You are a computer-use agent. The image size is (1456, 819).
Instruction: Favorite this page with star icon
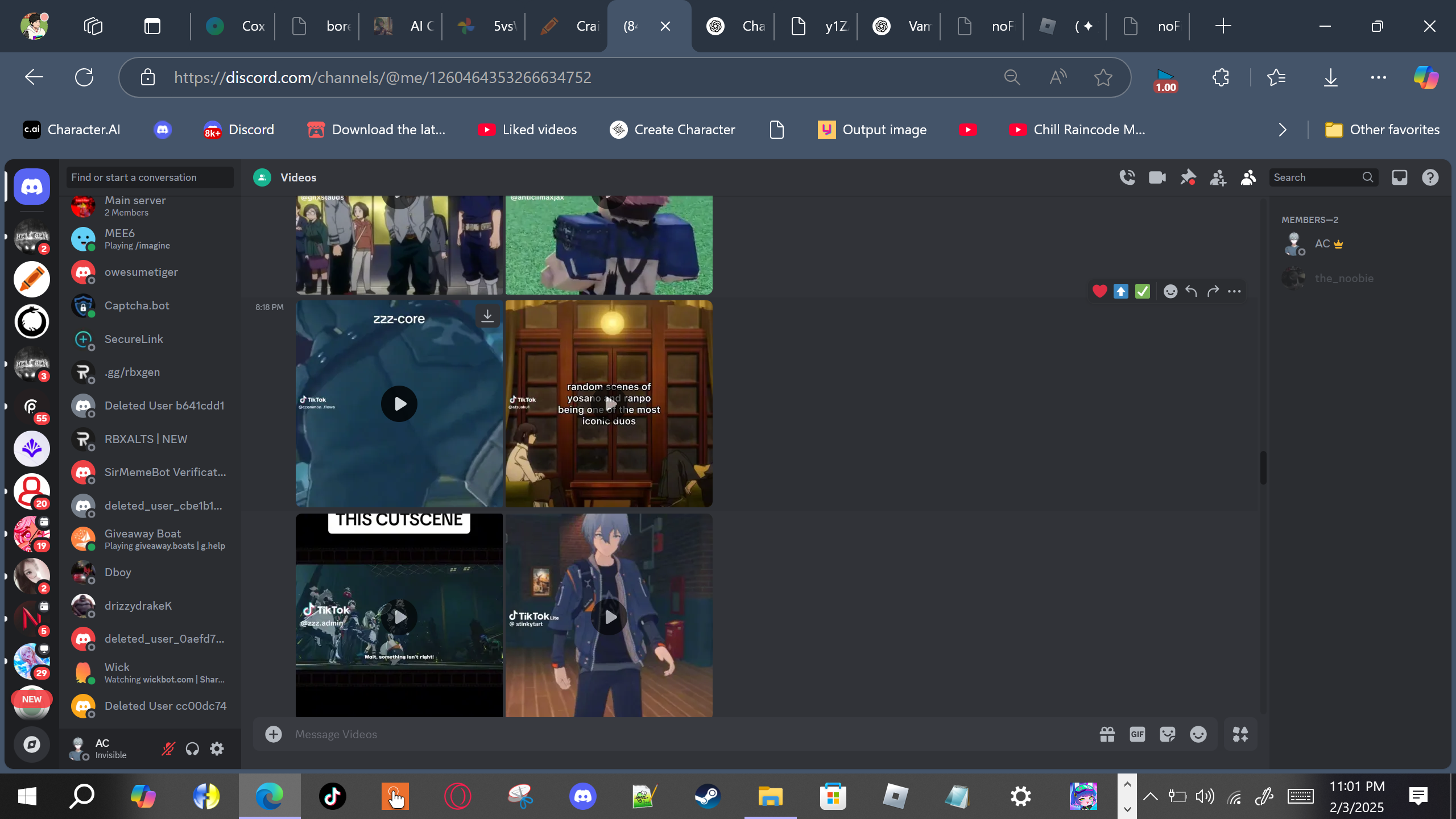point(1103,77)
